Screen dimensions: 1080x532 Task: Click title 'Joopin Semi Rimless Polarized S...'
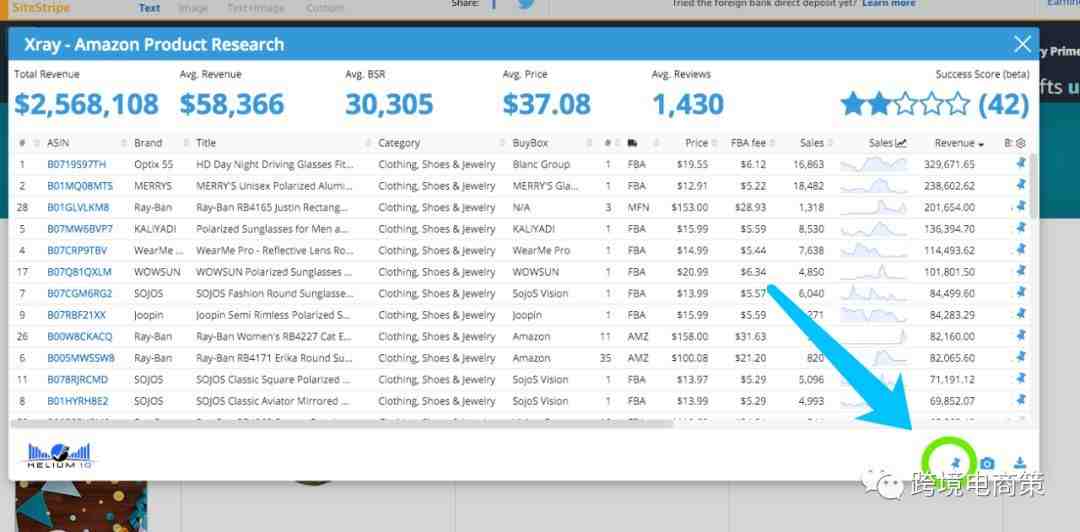click(273, 315)
